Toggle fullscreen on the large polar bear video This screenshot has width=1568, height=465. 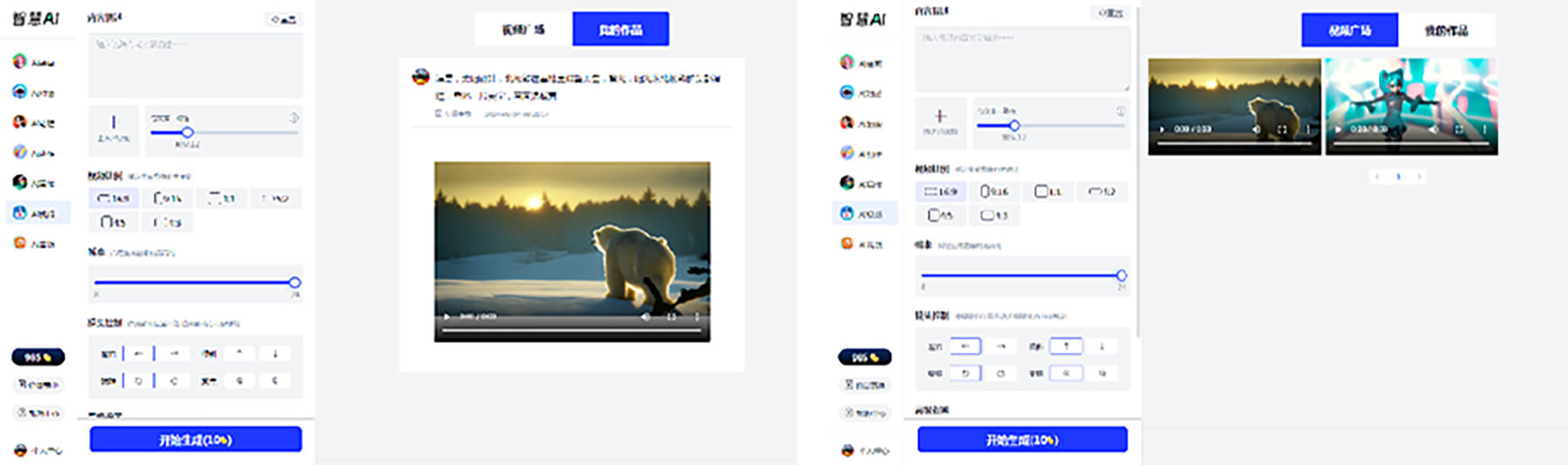tap(671, 316)
